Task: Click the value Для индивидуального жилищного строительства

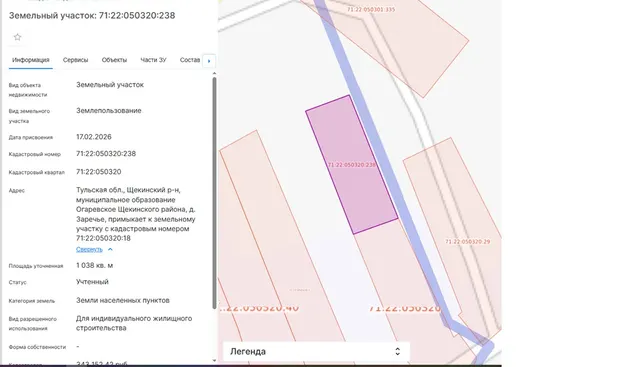Action: [134, 323]
